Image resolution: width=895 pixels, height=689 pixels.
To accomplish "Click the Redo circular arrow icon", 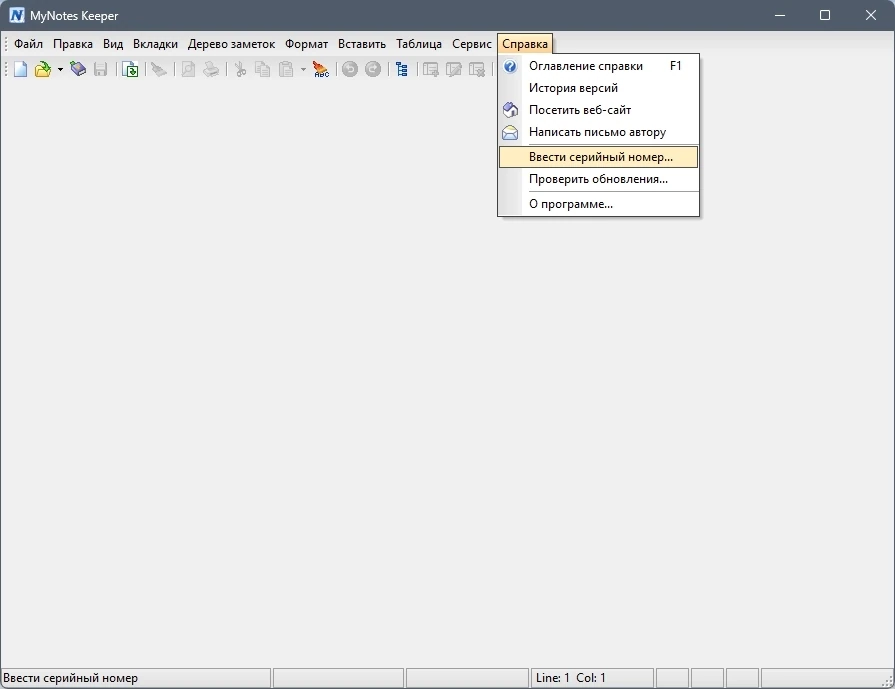I will coord(373,70).
